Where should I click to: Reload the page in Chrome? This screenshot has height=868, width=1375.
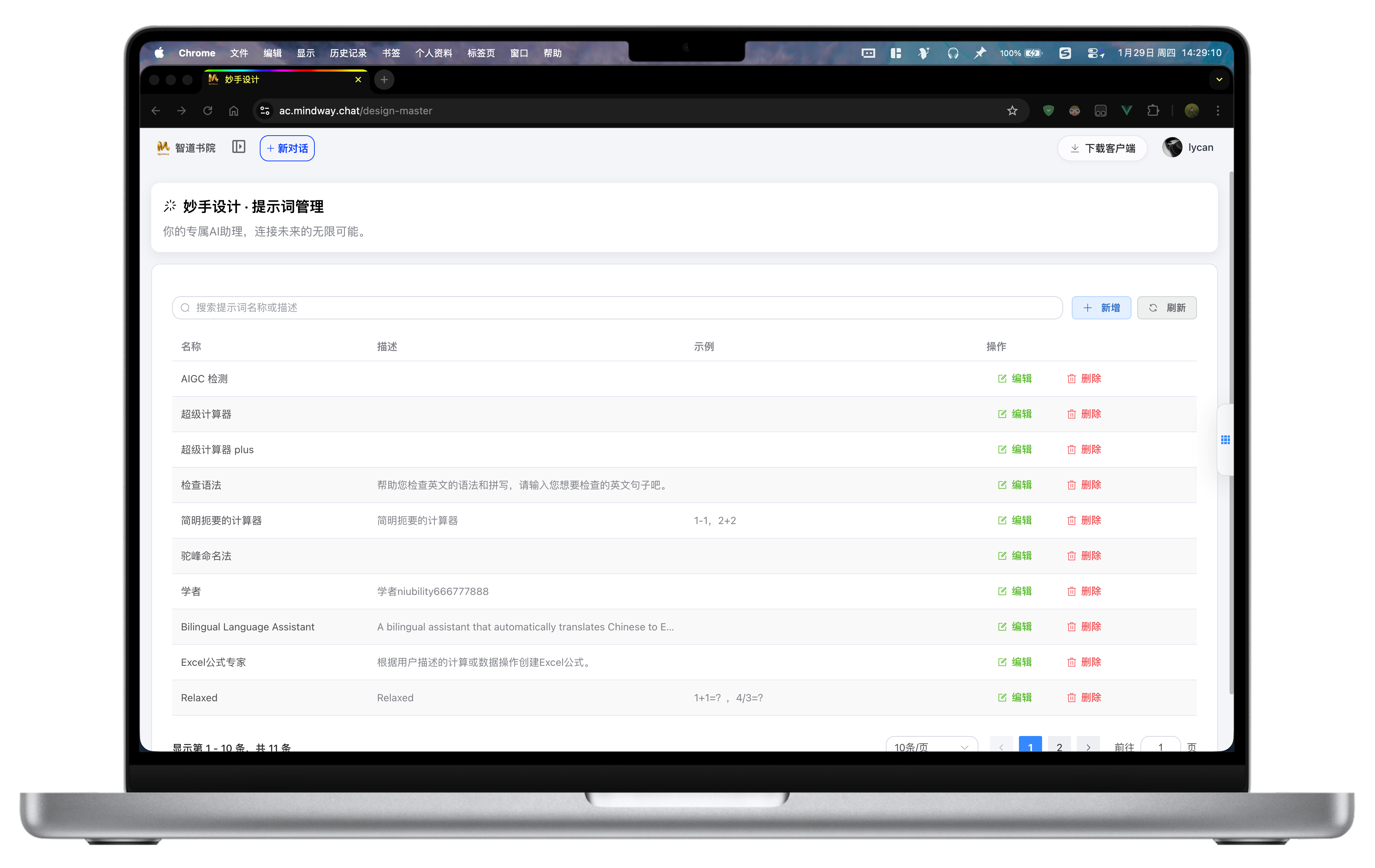tap(208, 111)
